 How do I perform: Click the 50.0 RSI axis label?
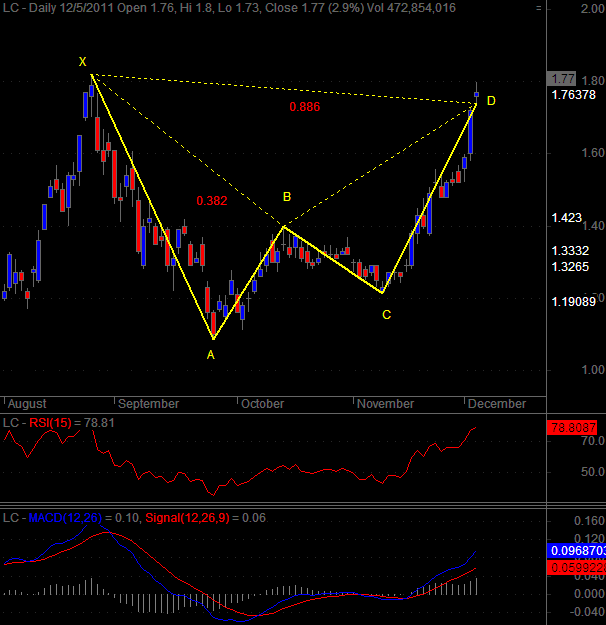[593, 472]
